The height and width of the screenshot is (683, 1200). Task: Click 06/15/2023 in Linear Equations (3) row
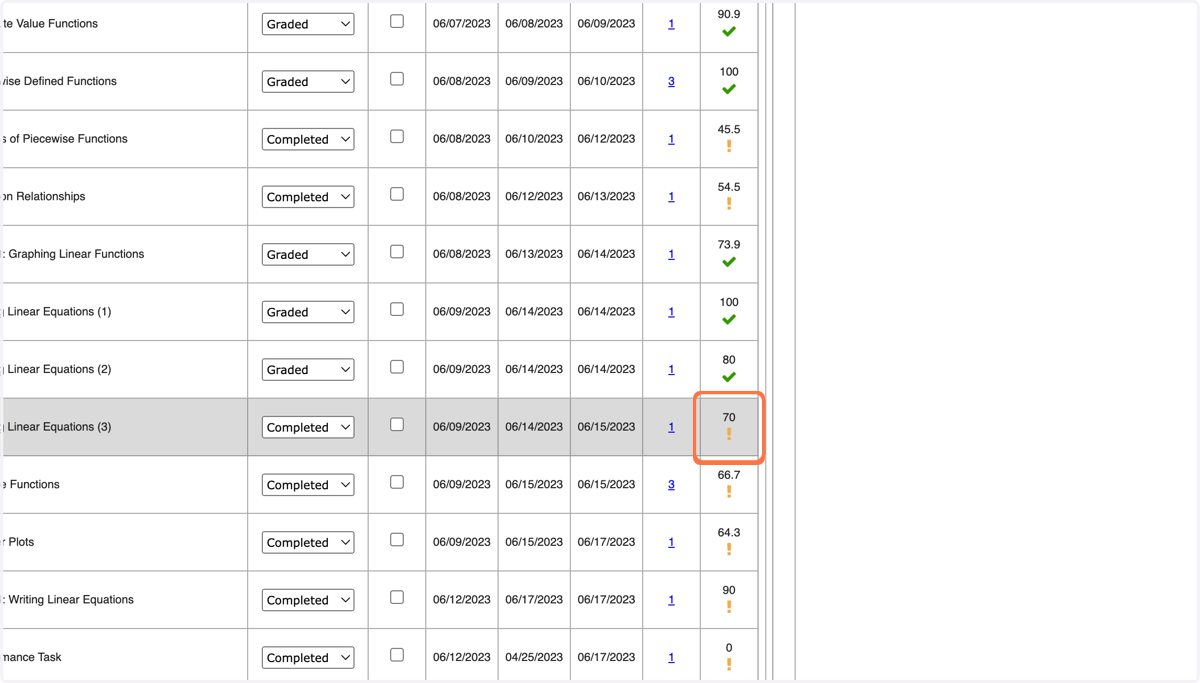tap(606, 427)
